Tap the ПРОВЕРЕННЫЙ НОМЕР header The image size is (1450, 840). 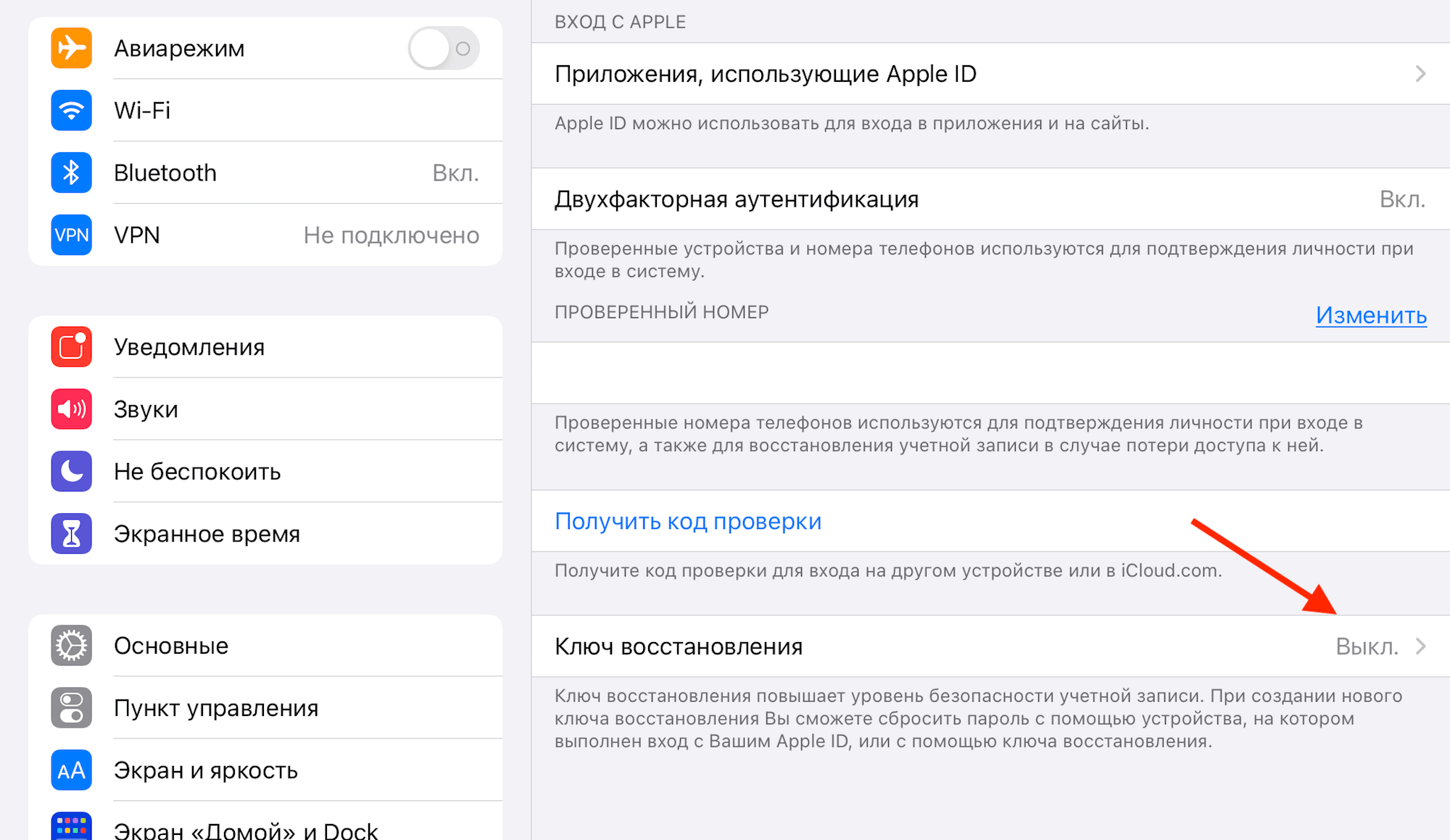coord(661,312)
